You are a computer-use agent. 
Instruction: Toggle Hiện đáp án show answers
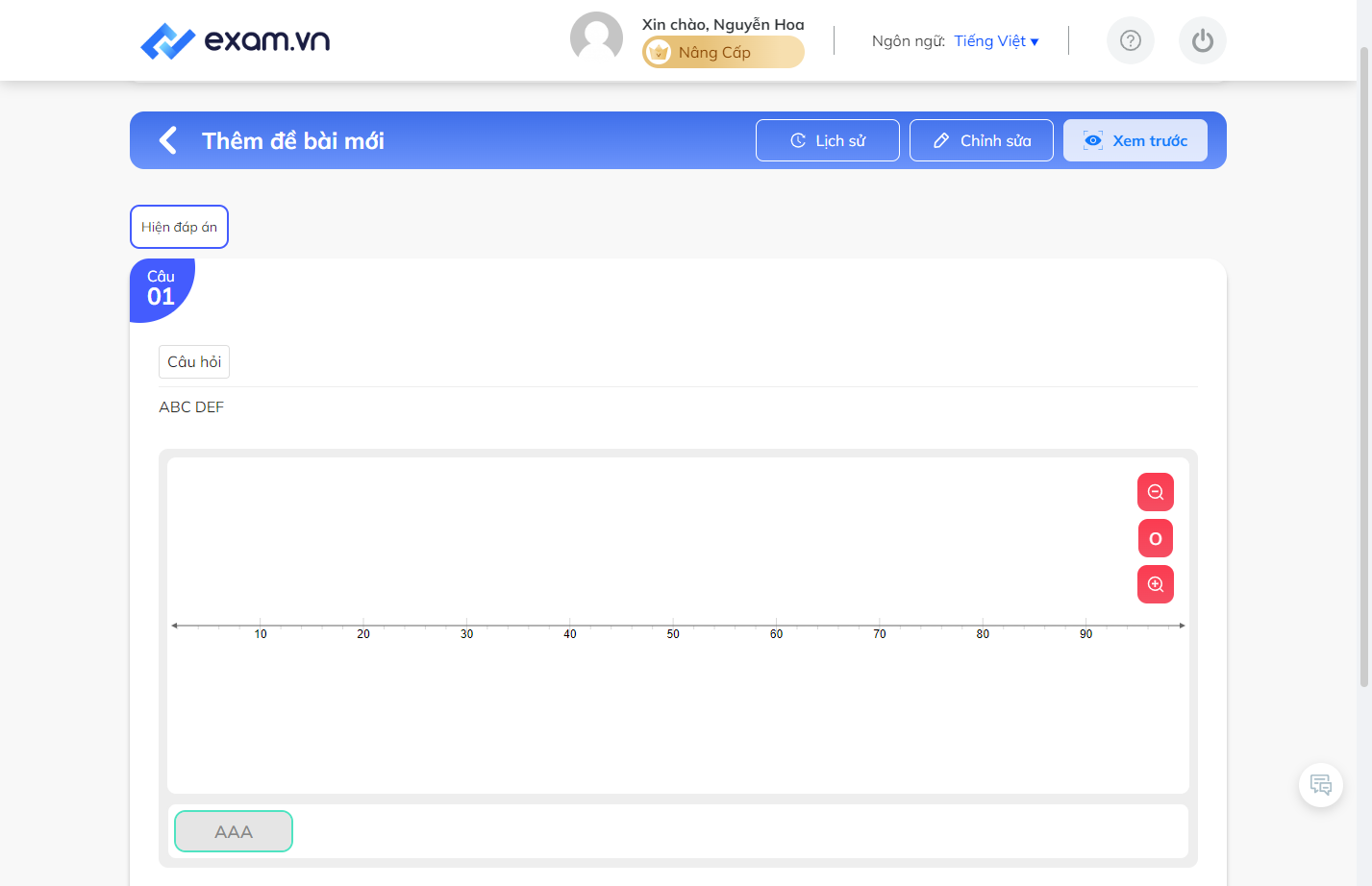179,227
